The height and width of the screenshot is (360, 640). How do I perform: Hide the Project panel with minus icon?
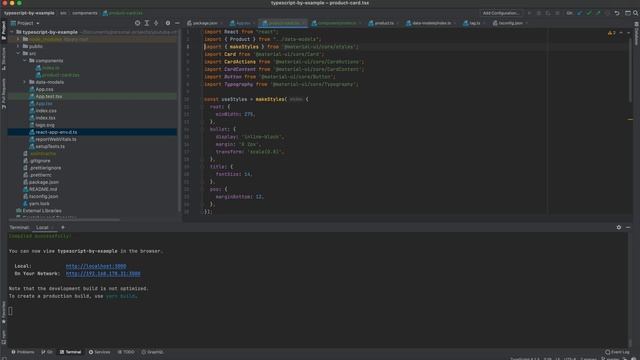[x=177, y=23]
